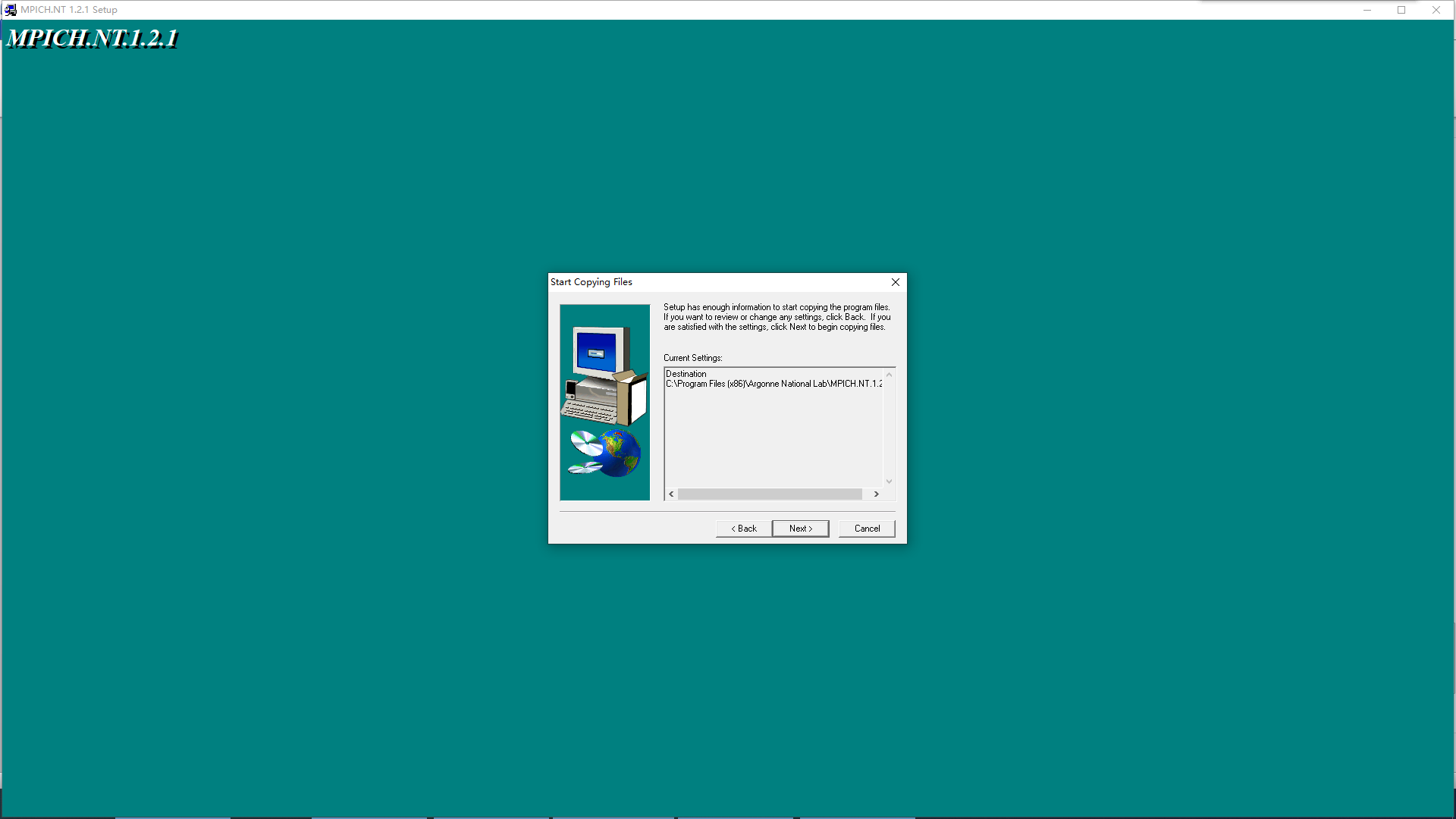Image resolution: width=1456 pixels, height=819 pixels.
Task: Minimize the MPICH.NT 1.2.1 Setup window
Action: click(x=1367, y=9)
